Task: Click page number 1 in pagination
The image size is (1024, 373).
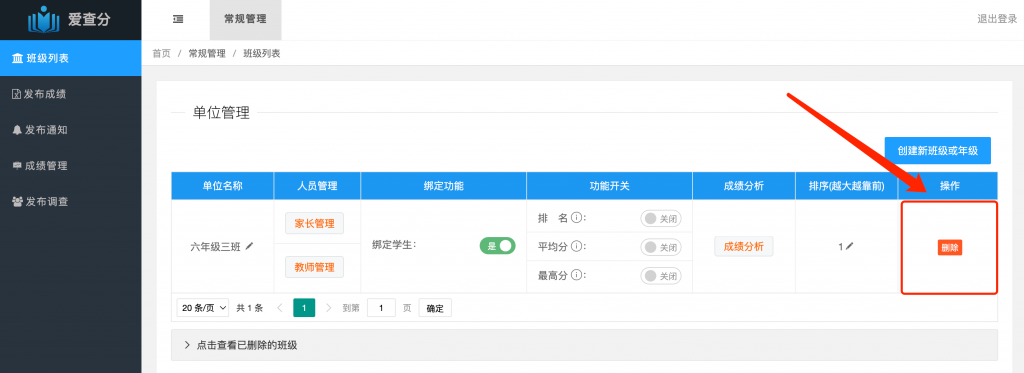Action: pos(304,308)
